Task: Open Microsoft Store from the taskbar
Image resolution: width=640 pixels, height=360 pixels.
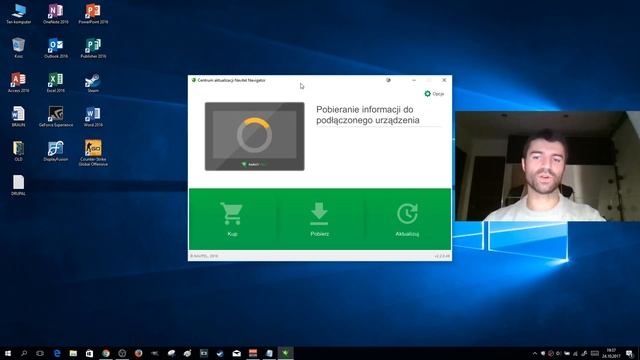Action: pyautogui.click(x=89, y=353)
